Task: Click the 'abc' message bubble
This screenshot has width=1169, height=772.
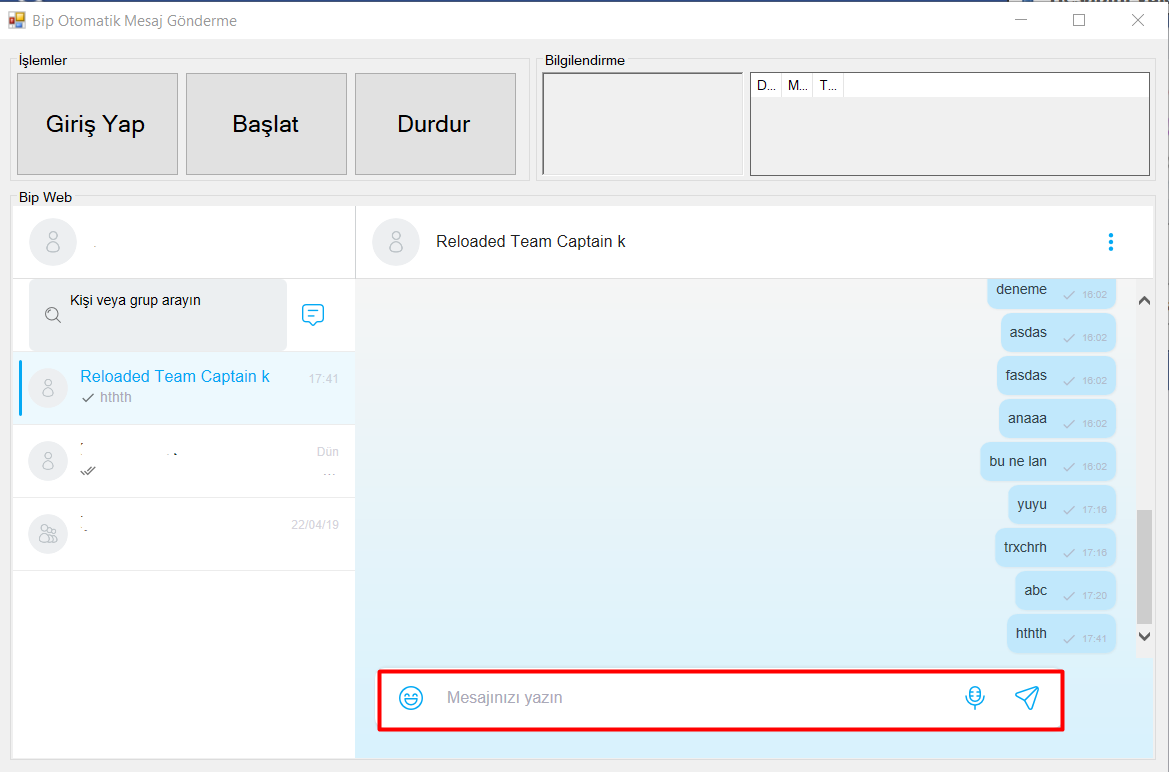Action: coord(1065,591)
